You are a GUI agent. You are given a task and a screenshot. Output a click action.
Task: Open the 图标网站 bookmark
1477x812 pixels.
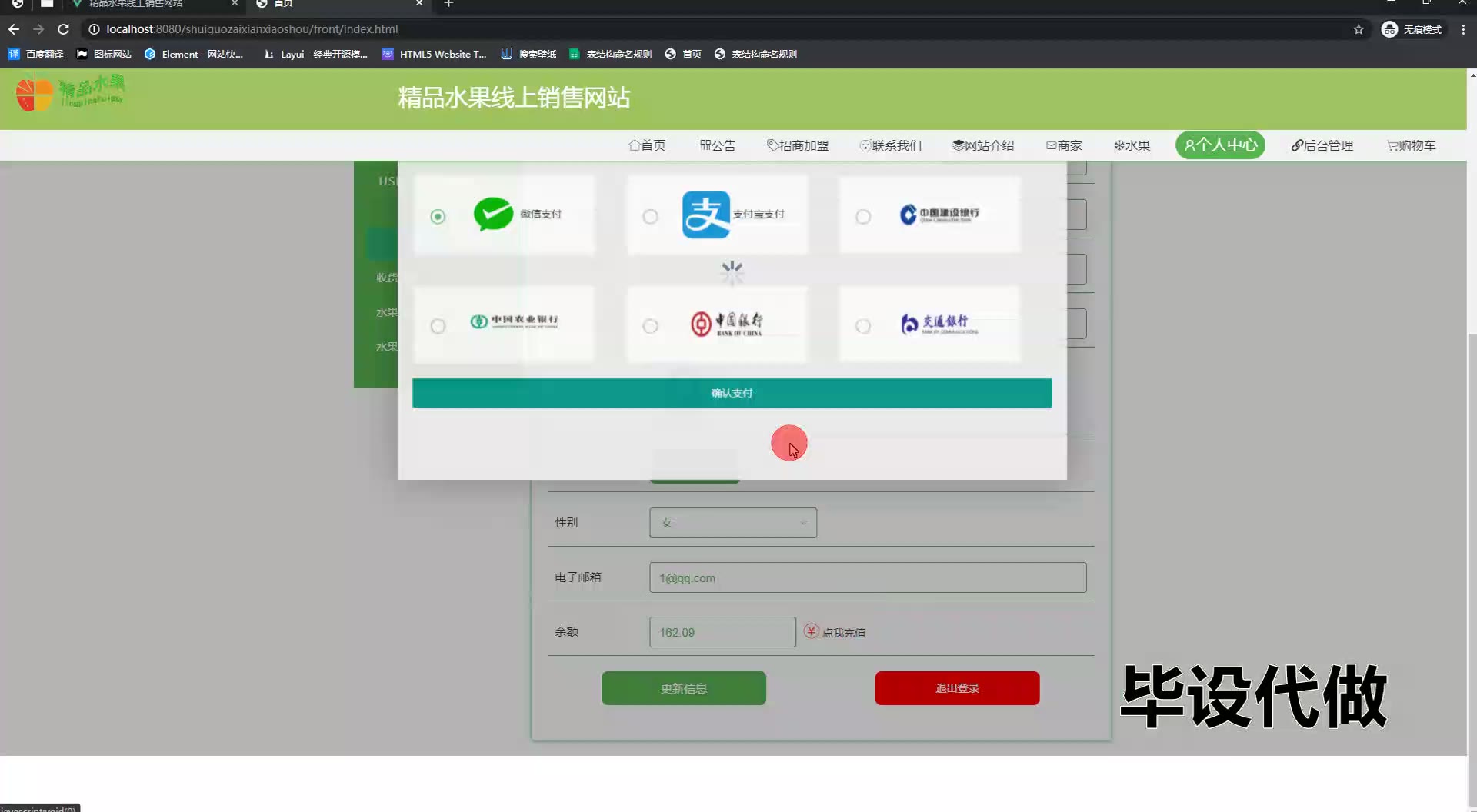pos(104,54)
